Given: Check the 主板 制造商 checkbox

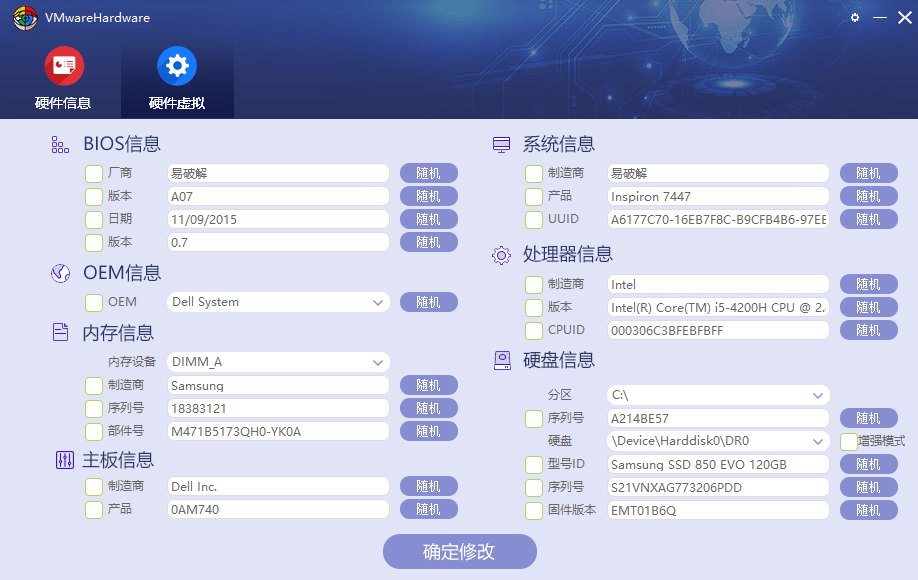Looking at the screenshot, I should [94, 486].
